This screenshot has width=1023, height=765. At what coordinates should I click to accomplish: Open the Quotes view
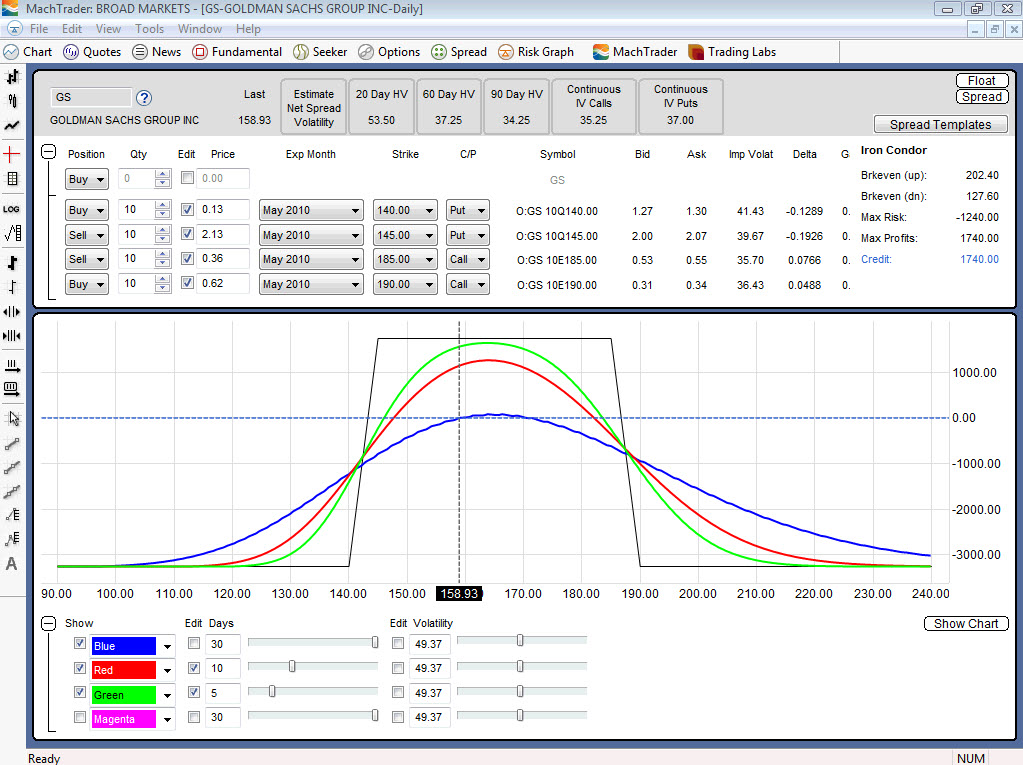[92, 52]
